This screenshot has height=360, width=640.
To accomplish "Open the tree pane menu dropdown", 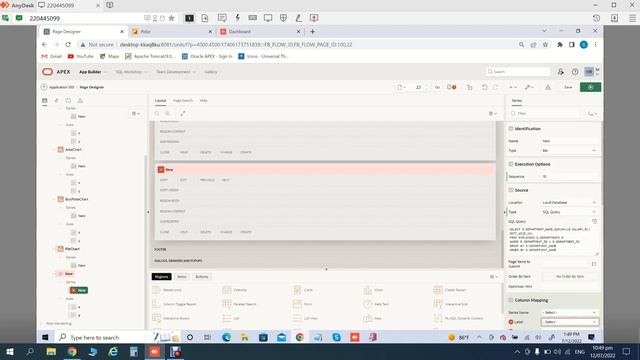I will click(x=136, y=113).
